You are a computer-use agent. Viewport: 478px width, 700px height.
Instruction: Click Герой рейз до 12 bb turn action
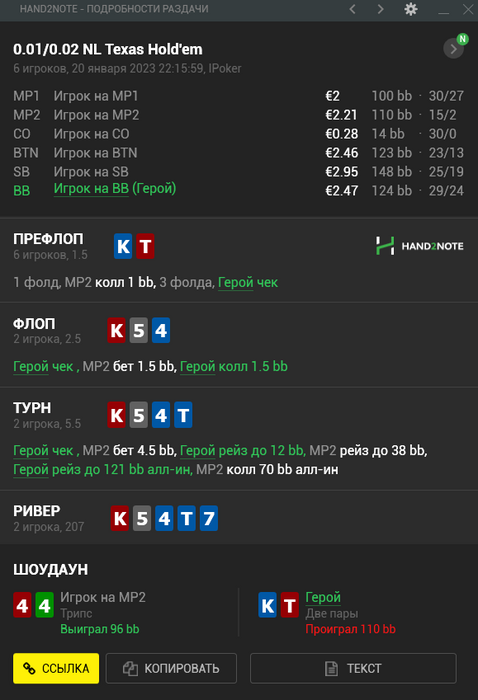[x=242, y=450]
